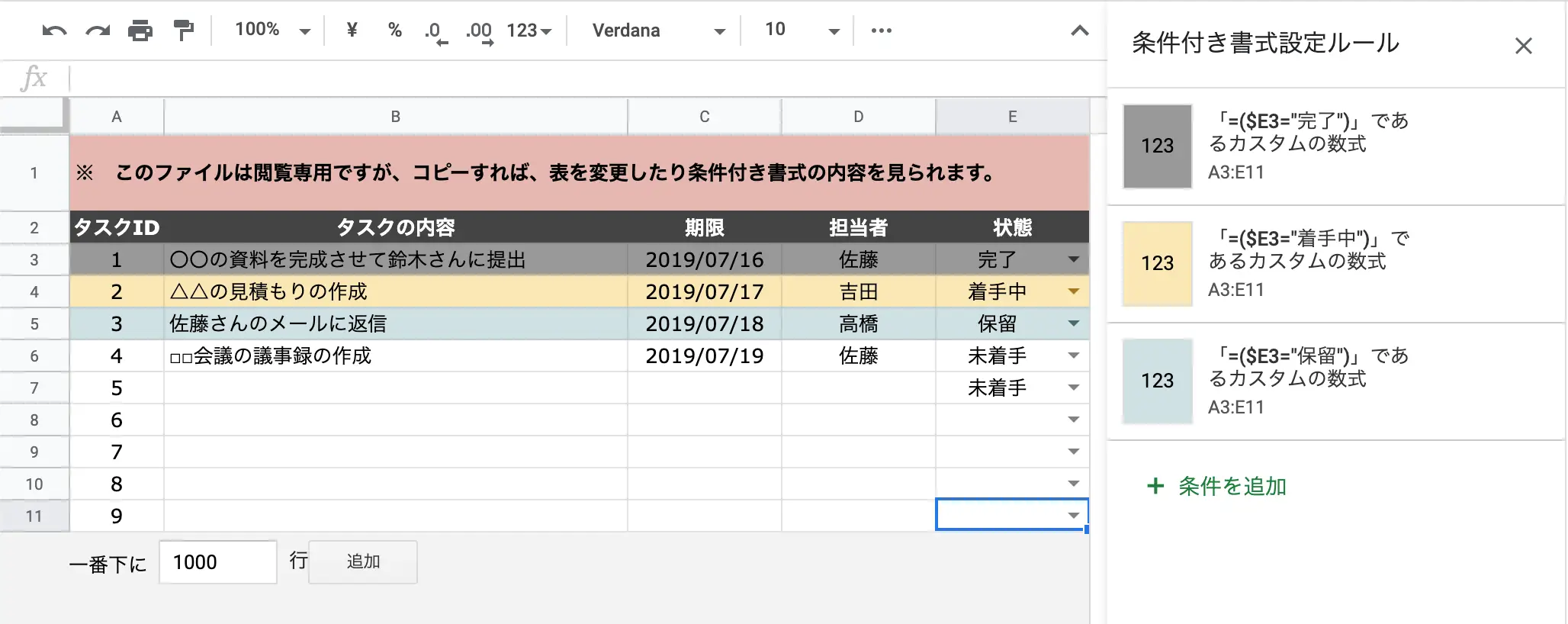Click the 担当者 header cell
The width and height of the screenshot is (1568, 624).
tap(859, 227)
